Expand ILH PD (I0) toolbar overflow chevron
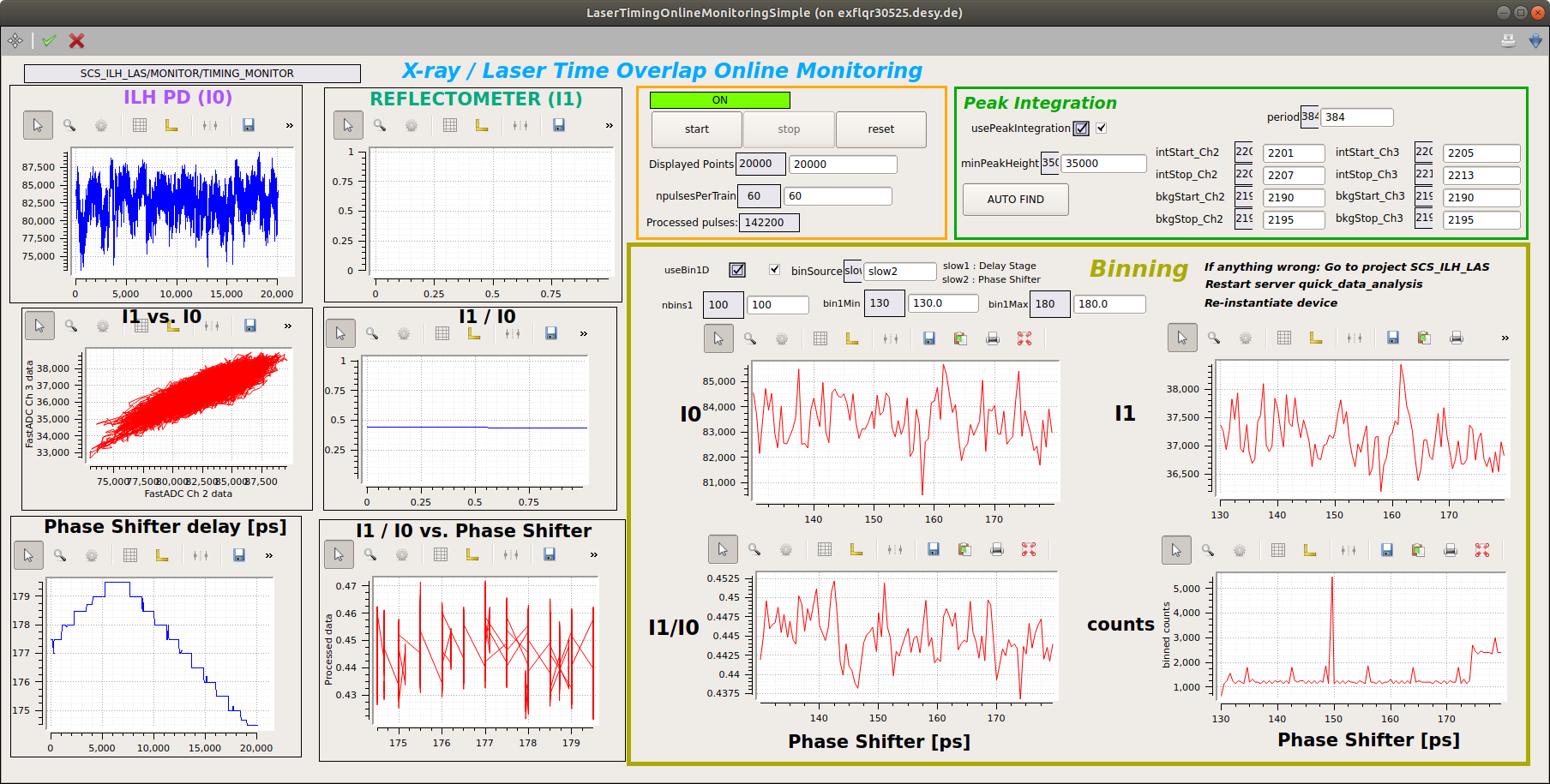Viewport: 1550px width, 784px height. 290,126
